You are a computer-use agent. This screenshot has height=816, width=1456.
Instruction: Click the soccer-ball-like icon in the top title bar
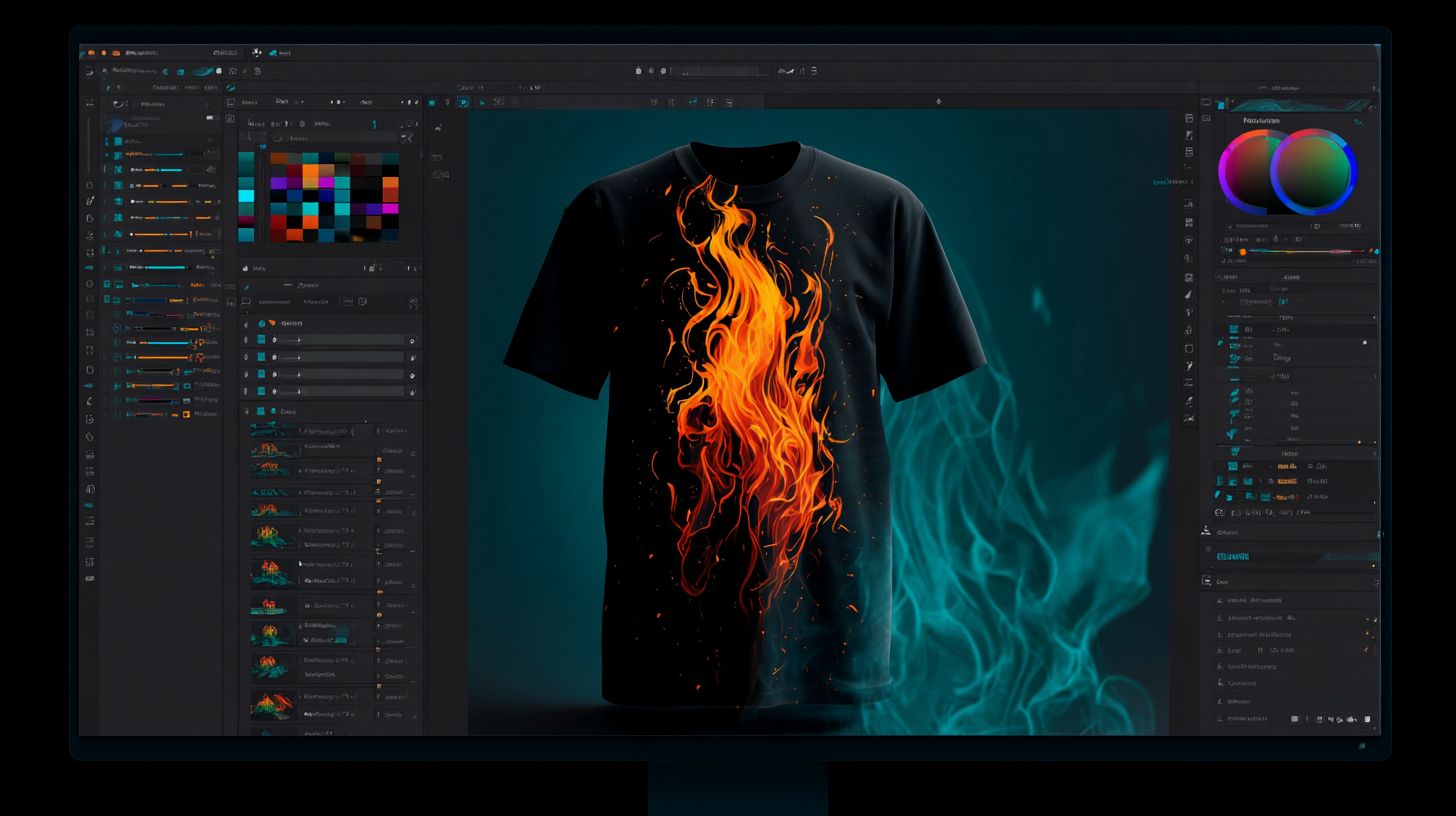tap(256, 53)
